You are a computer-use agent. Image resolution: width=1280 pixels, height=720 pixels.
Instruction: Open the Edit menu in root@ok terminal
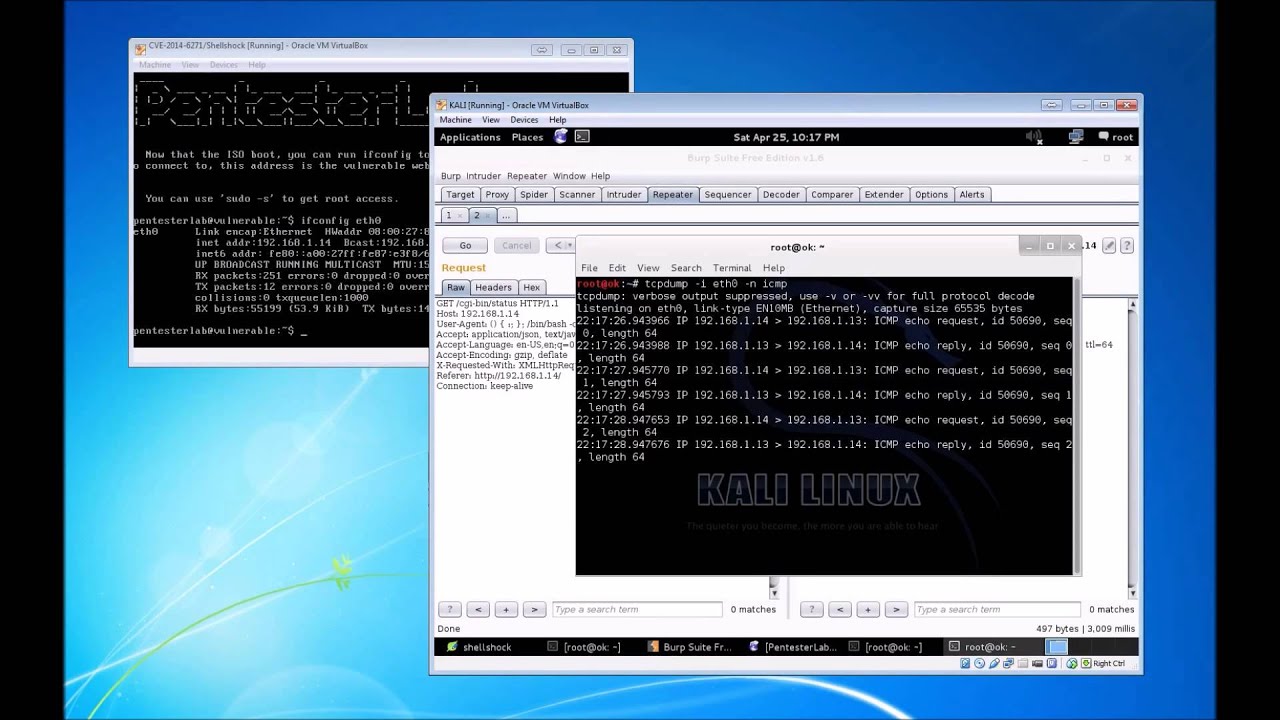pos(617,268)
